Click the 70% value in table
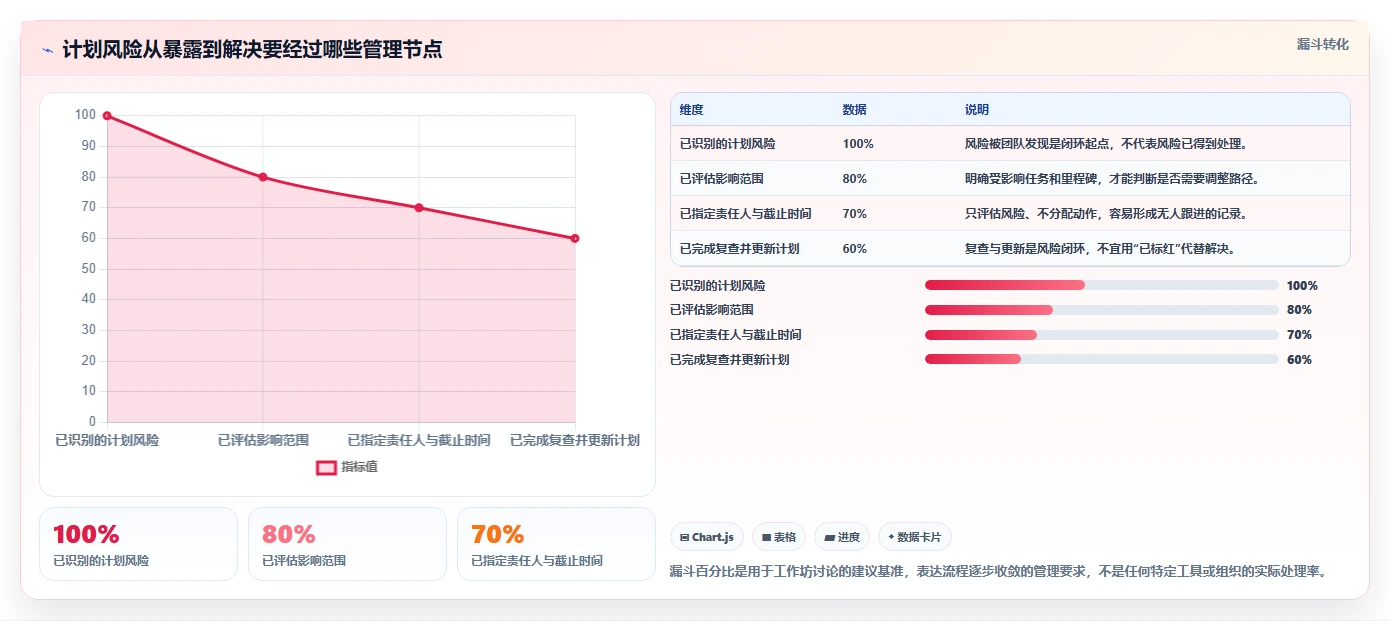This screenshot has width=1390, height=621. 855,214
